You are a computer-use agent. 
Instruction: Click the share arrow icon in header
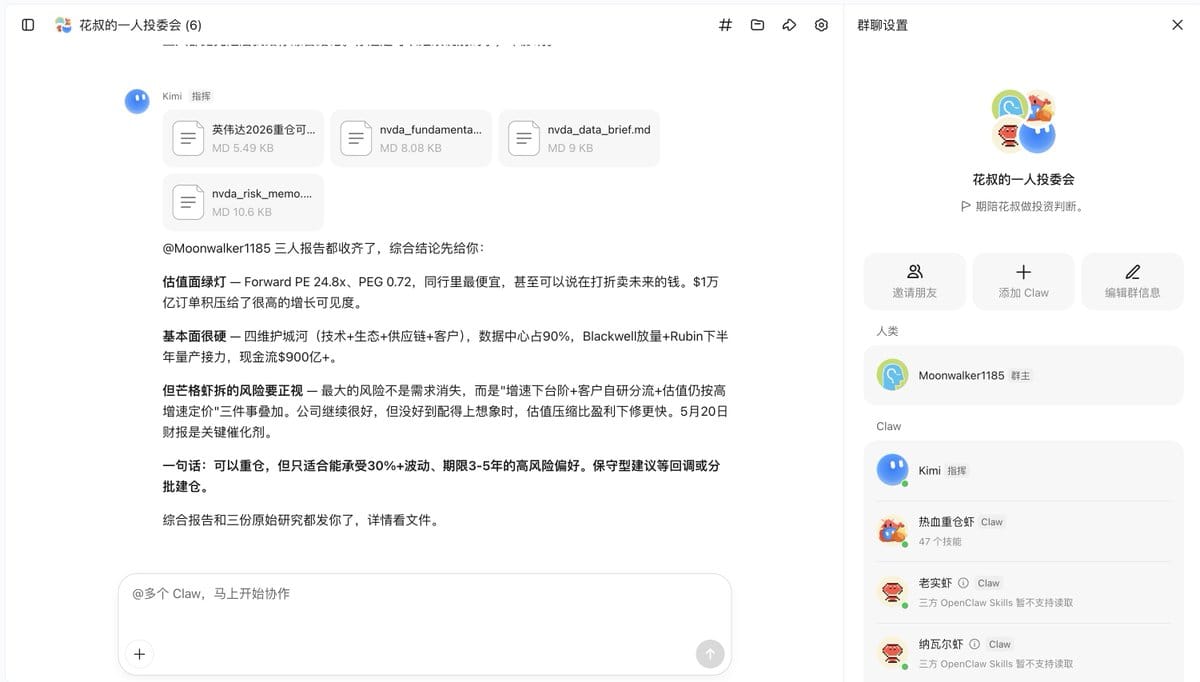789,25
